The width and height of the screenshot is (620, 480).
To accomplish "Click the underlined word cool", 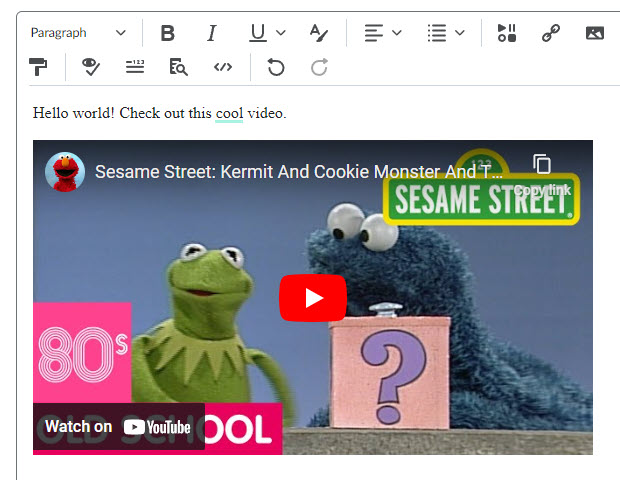I will click(229, 113).
